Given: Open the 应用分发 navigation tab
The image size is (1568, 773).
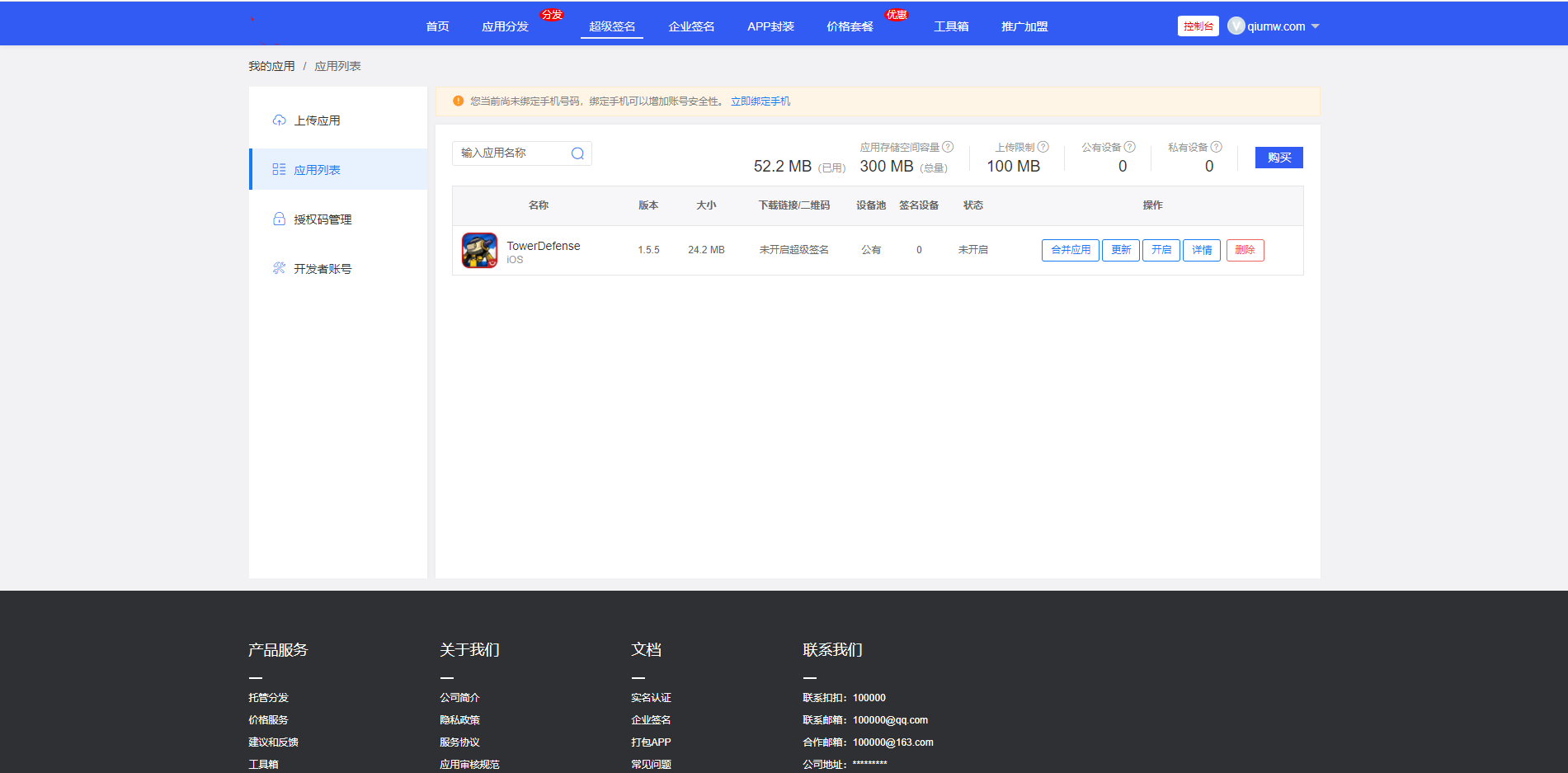Looking at the screenshot, I should pos(505,26).
